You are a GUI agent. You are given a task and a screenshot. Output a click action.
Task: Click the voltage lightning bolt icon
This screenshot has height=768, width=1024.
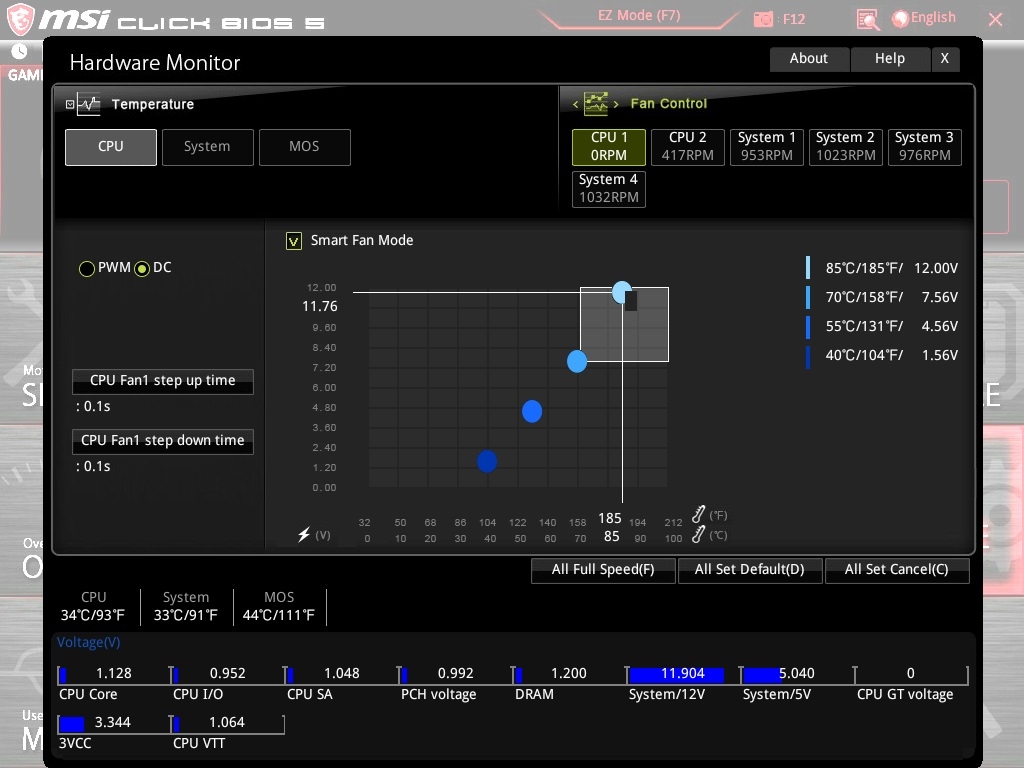coord(304,534)
